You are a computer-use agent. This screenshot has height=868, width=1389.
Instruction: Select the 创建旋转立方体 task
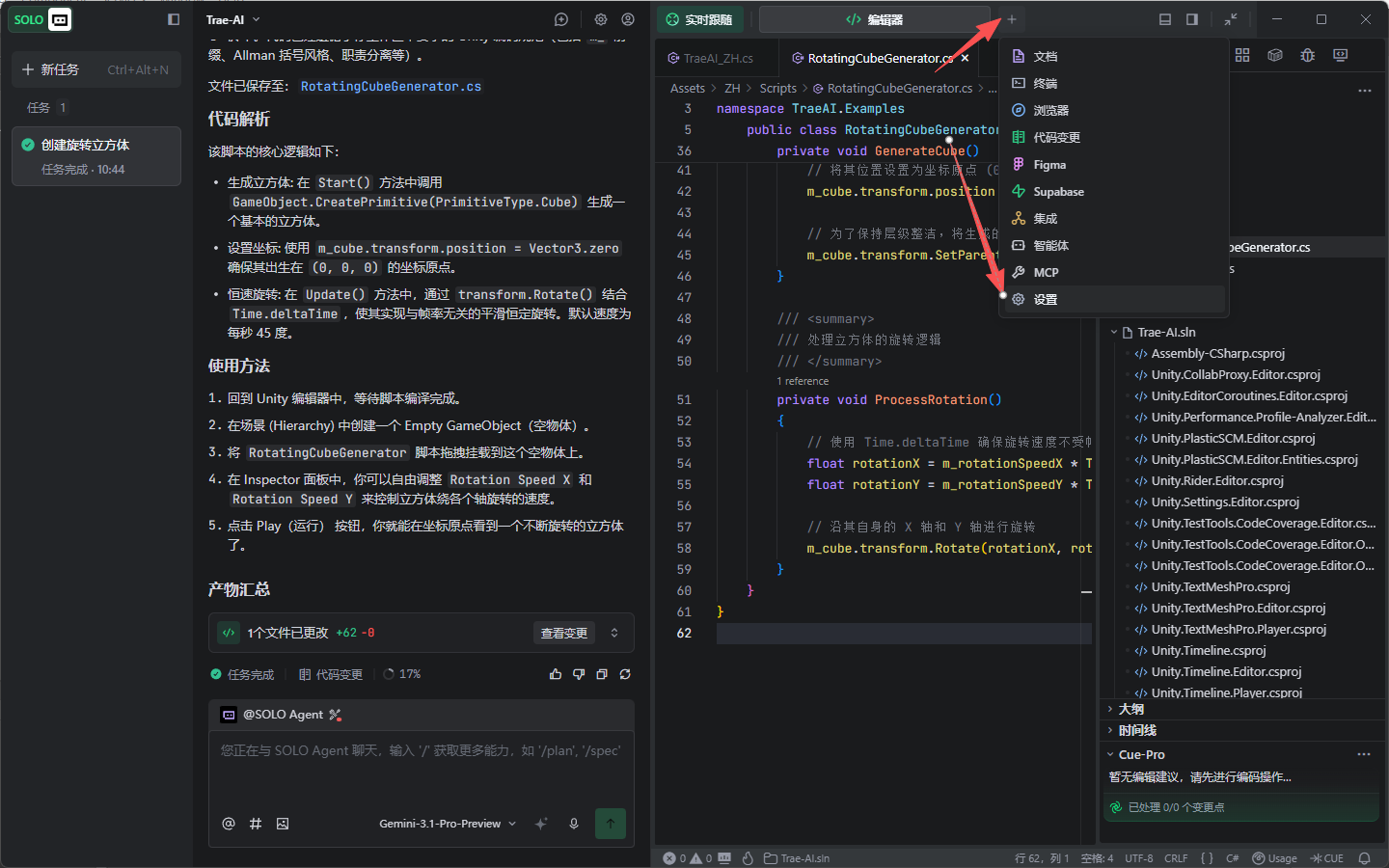click(96, 156)
